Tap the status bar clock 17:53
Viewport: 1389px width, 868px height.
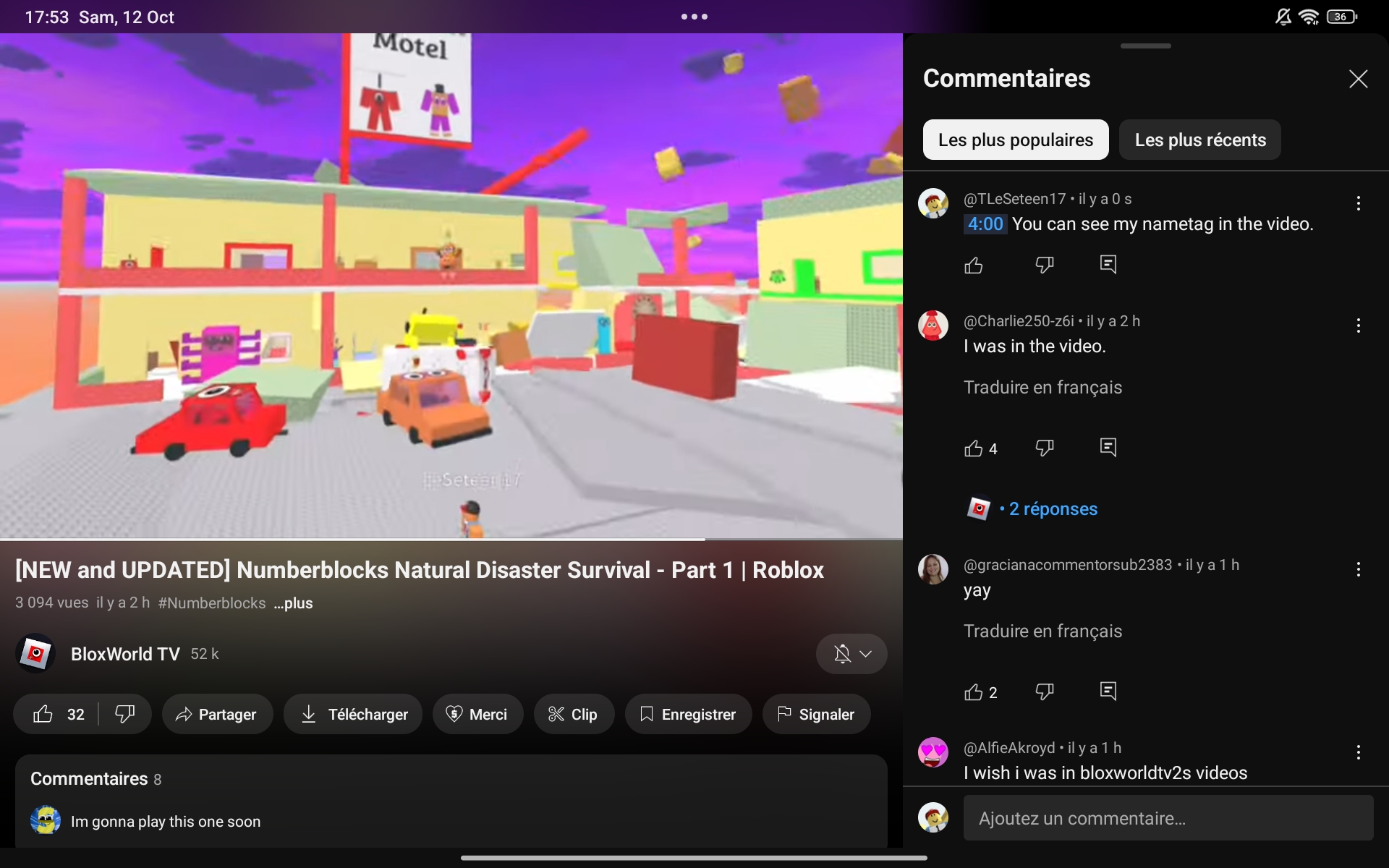[47, 17]
